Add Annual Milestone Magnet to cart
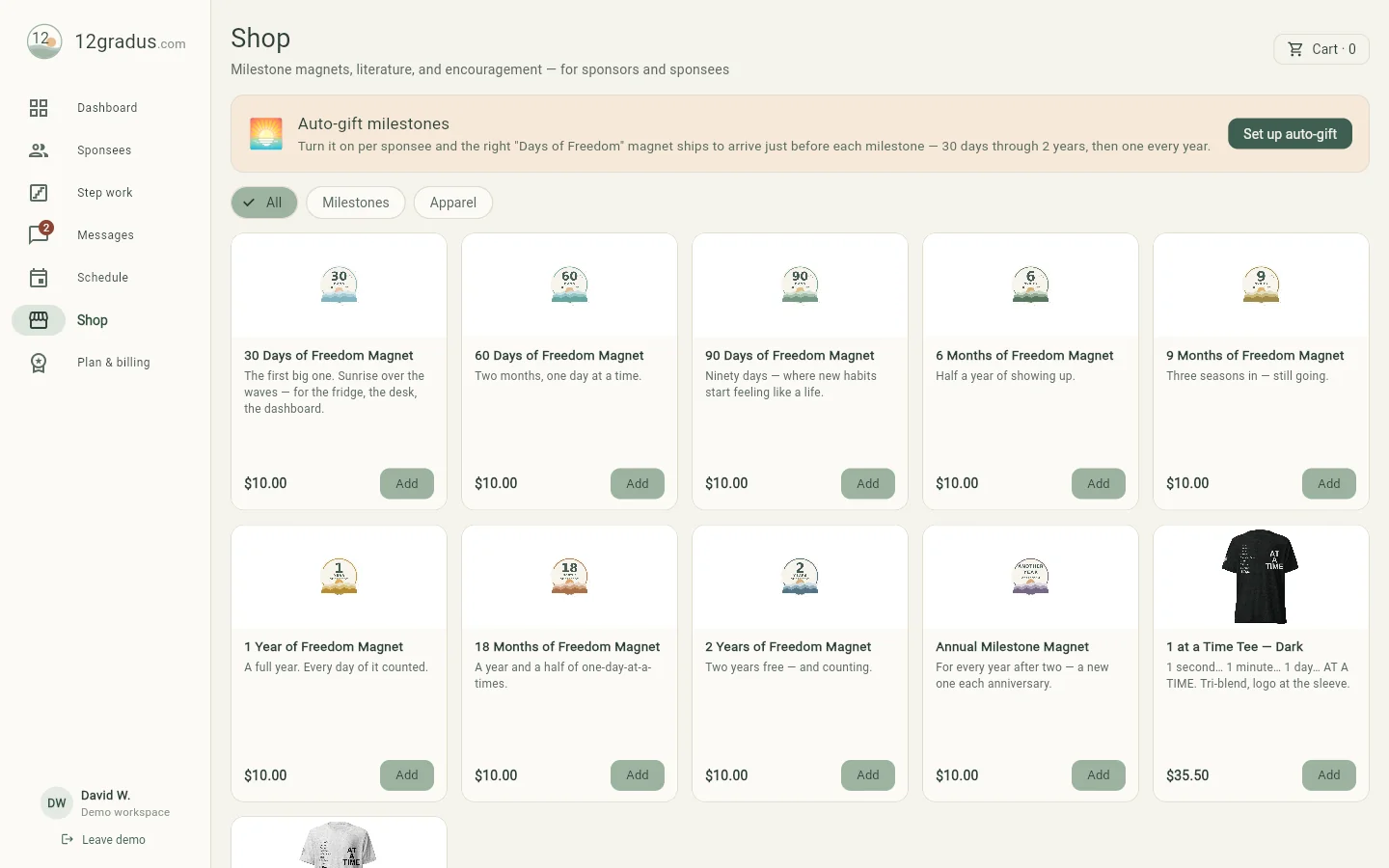Viewport: 1389px width, 868px height. click(x=1099, y=775)
